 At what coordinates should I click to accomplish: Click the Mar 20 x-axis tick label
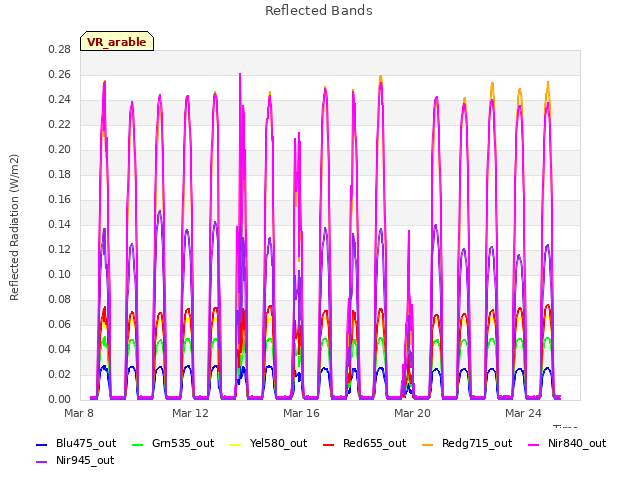click(412, 413)
